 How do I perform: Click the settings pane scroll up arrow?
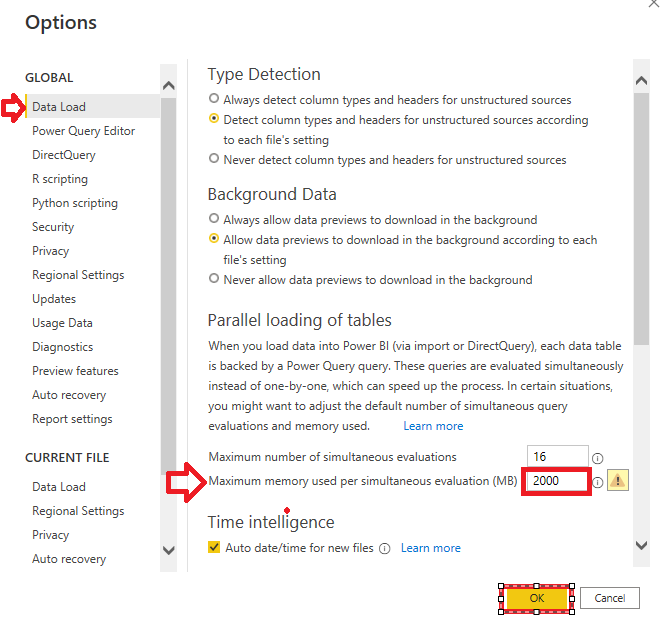coord(642,79)
